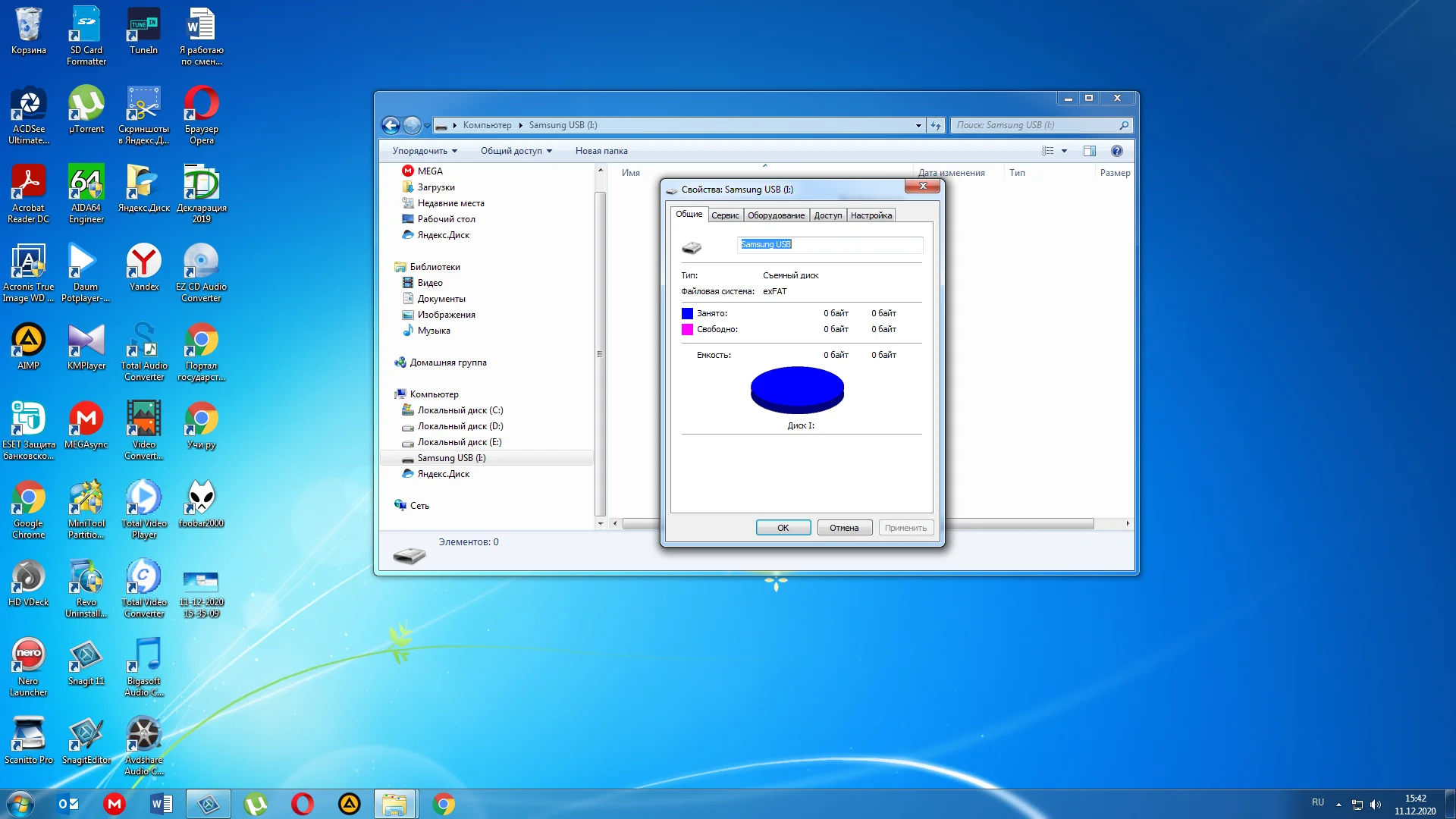
Task: Open the change view options arrow
Action: [1064, 151]
